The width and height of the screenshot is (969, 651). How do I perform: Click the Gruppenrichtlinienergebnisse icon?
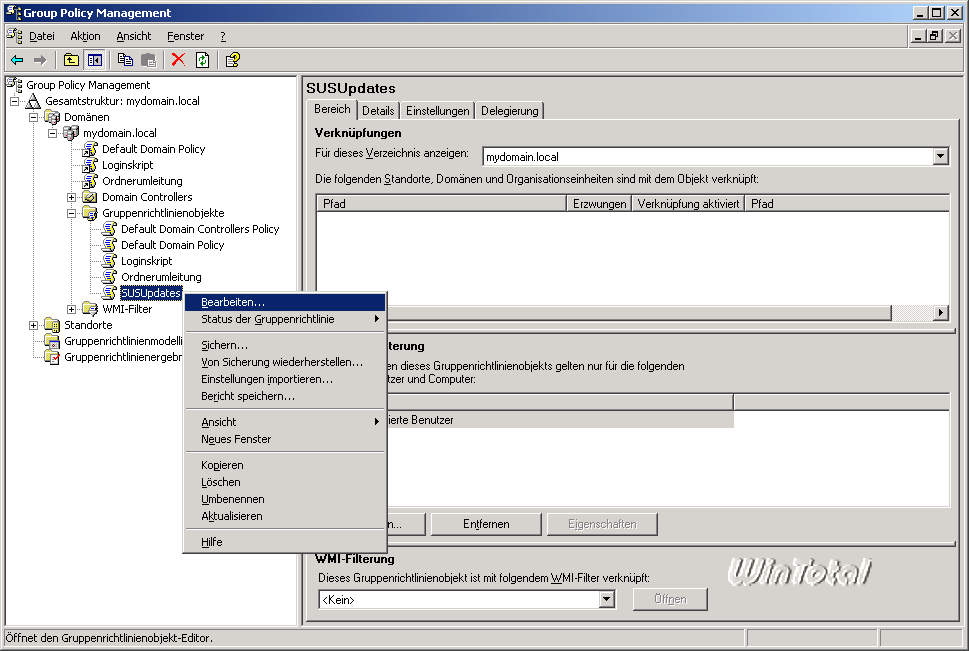(52, 357)
